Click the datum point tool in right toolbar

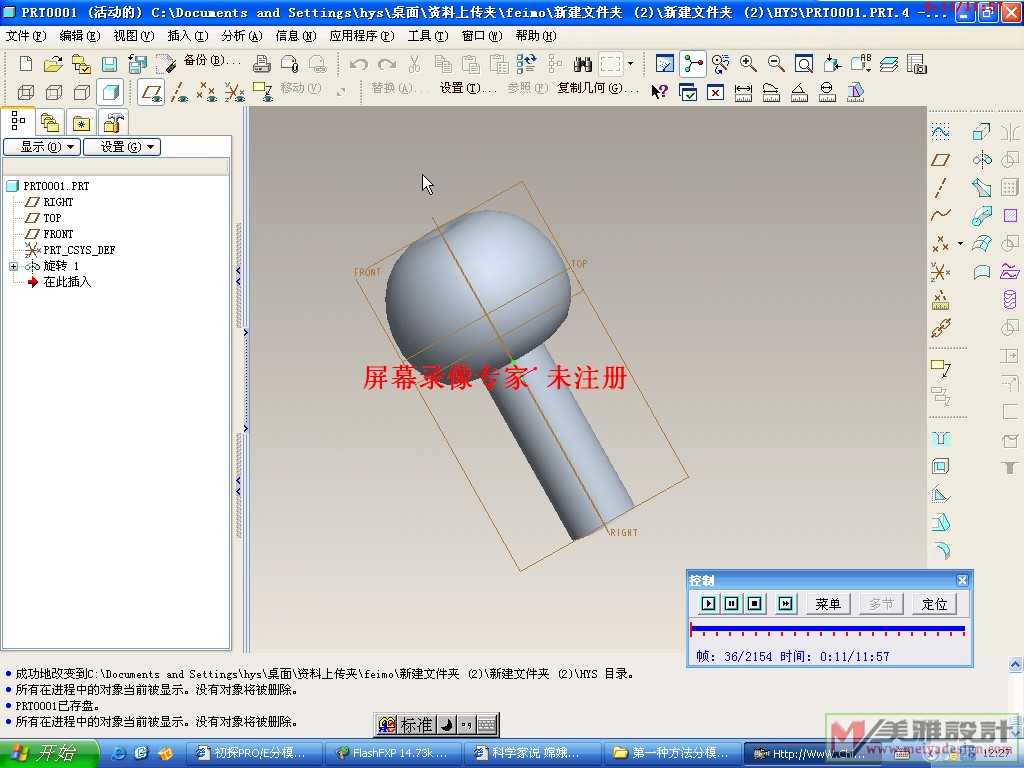pos(940,244)
